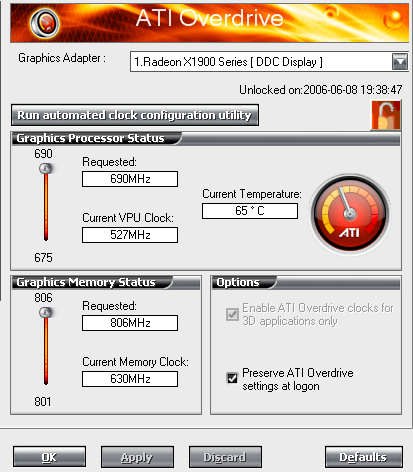This screenshot has height=472, width=413.
Task: Click the ATI temperature gauge dial
Action: pos(350,214)
